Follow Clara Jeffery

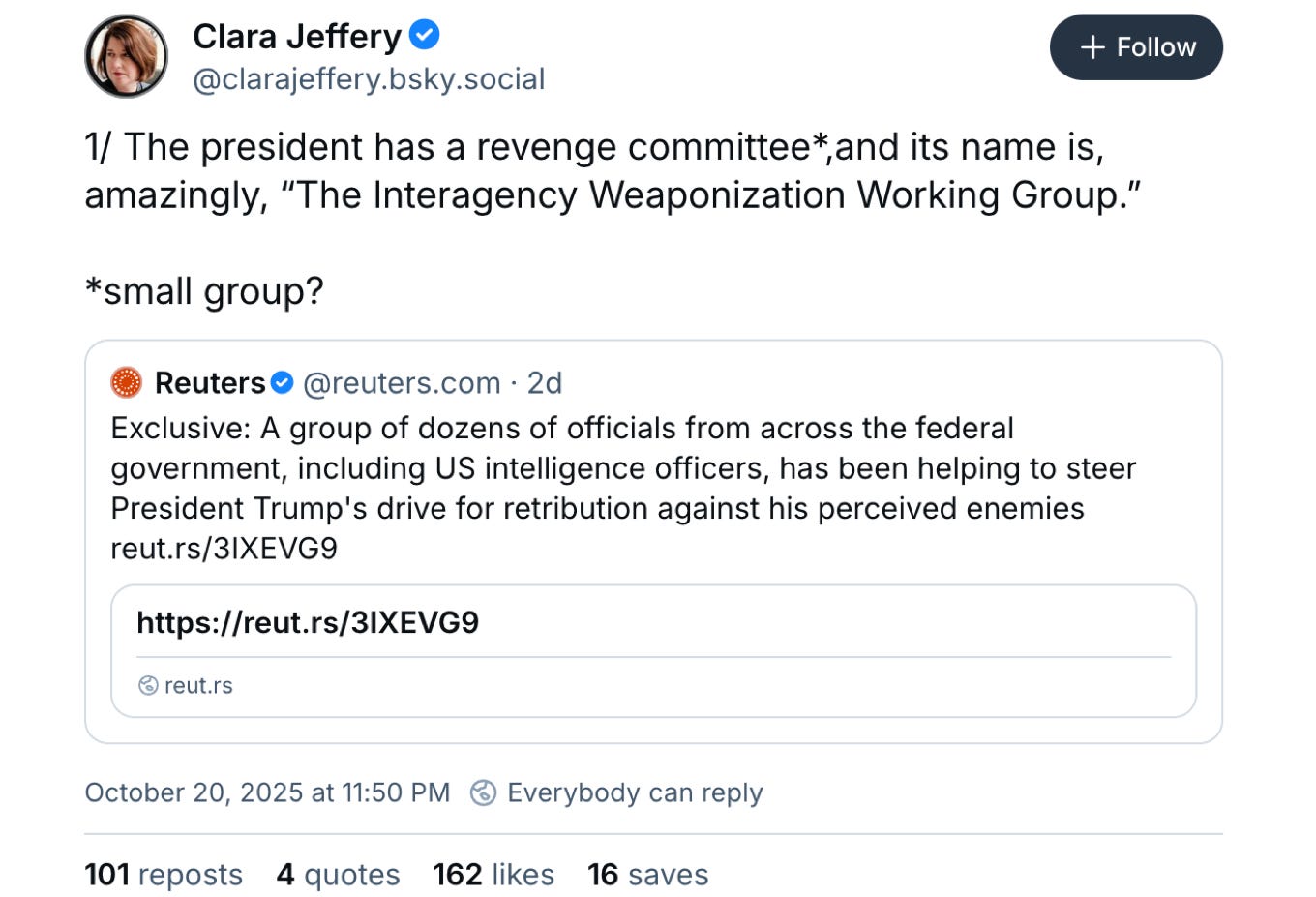click(x=1135, y=47)
